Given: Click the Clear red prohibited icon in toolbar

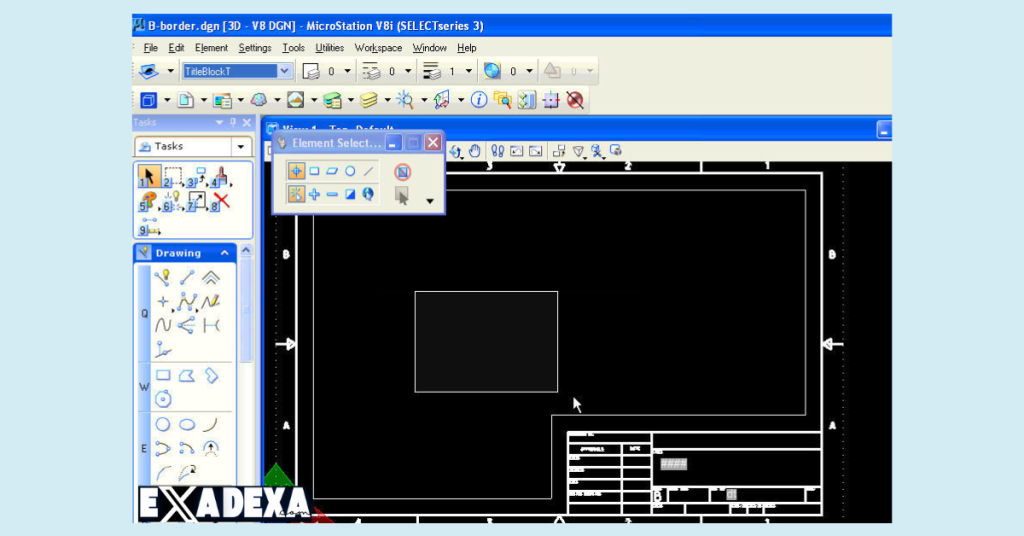Looking at the screenshot, I should [575, 100].
